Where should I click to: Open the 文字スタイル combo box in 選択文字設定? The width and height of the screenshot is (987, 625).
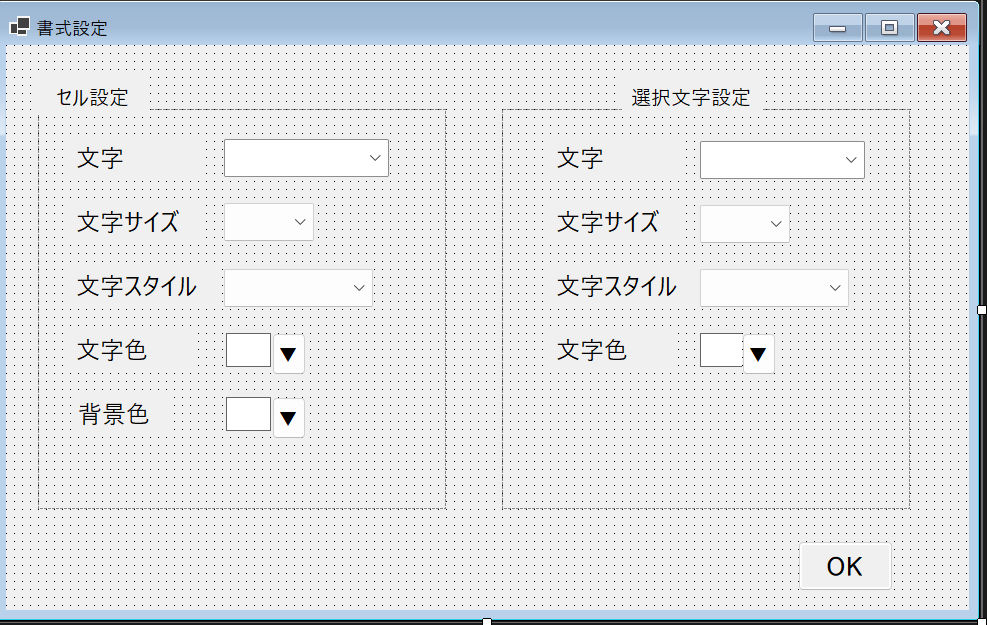click(x=774, y=288)
